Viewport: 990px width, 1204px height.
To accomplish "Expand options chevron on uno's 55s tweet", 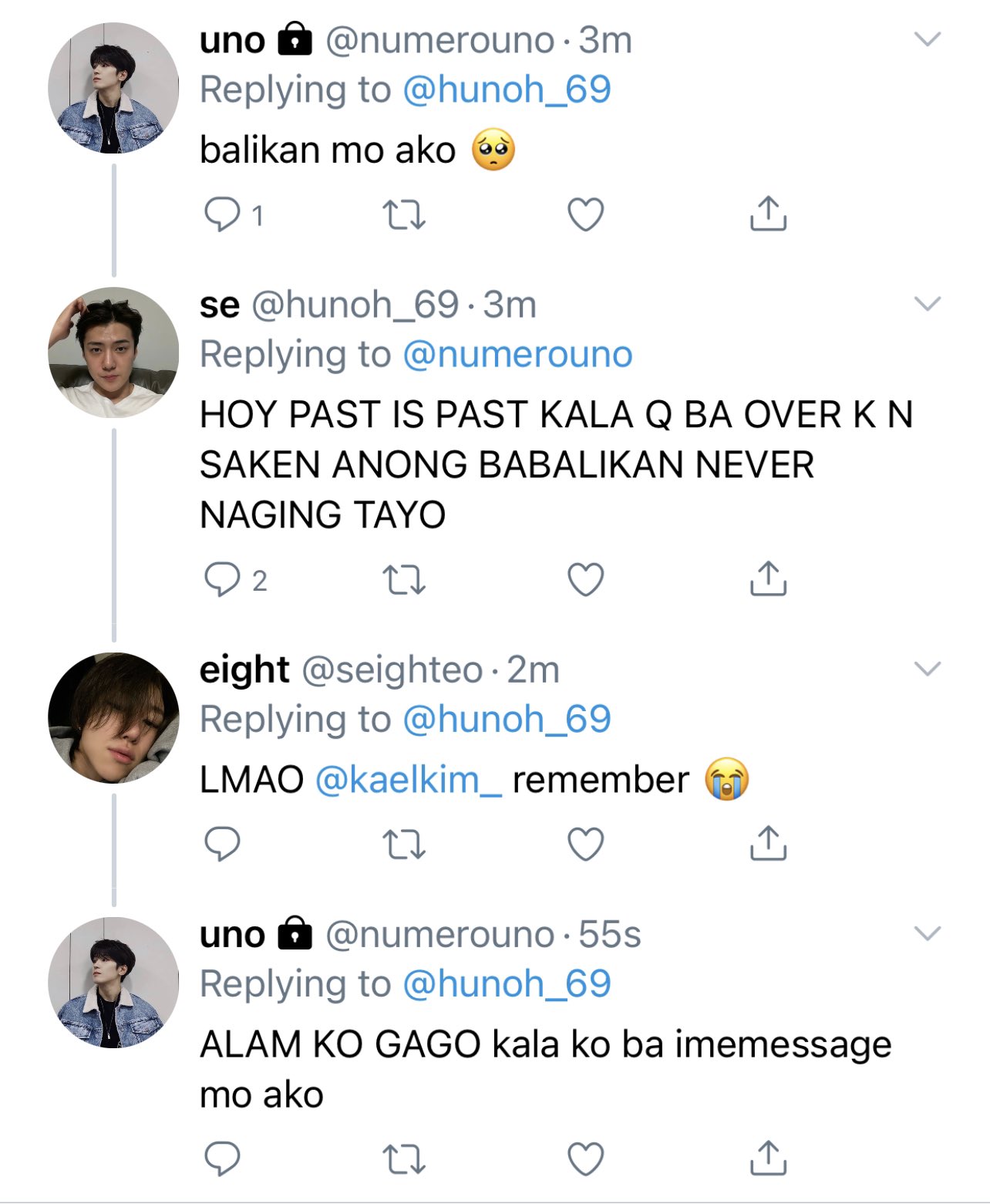I will (928, 933).
